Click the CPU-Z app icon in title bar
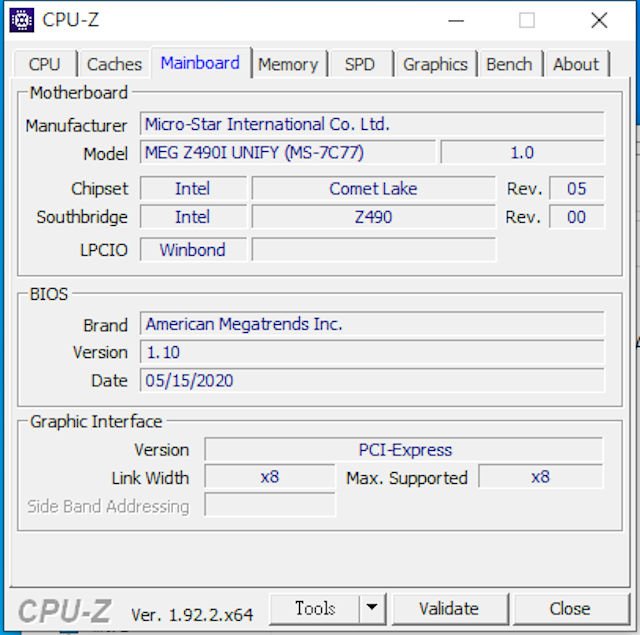640x635 pixels. click(22, 20)
